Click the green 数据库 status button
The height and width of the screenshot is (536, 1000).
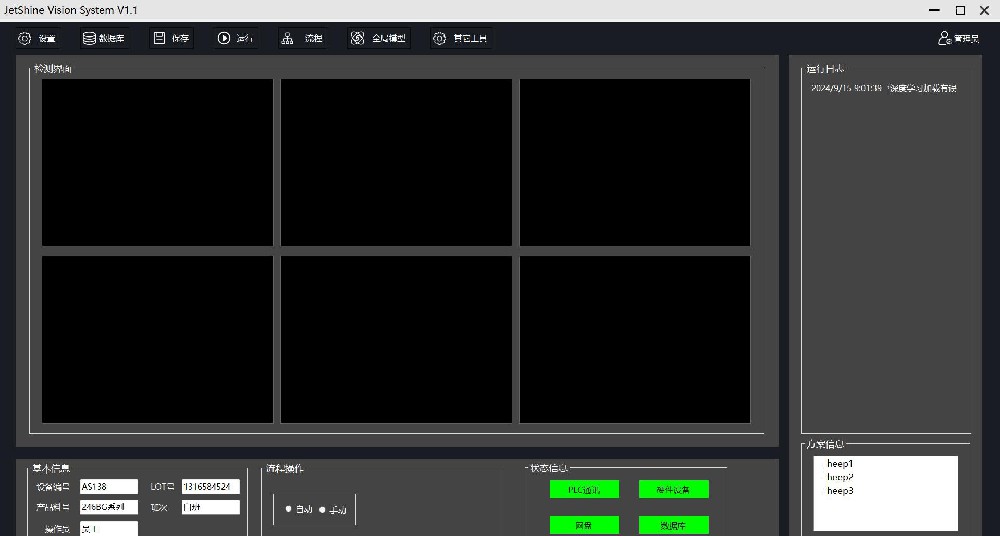(673, 525)
